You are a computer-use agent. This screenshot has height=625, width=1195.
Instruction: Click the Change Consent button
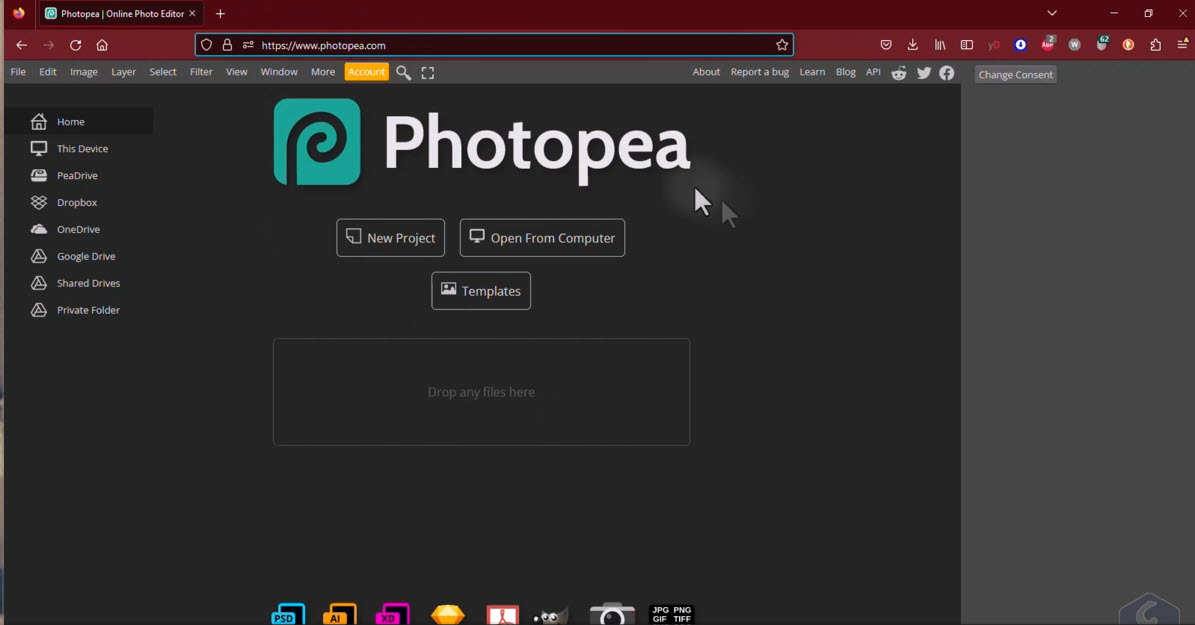coord(1015,74)
